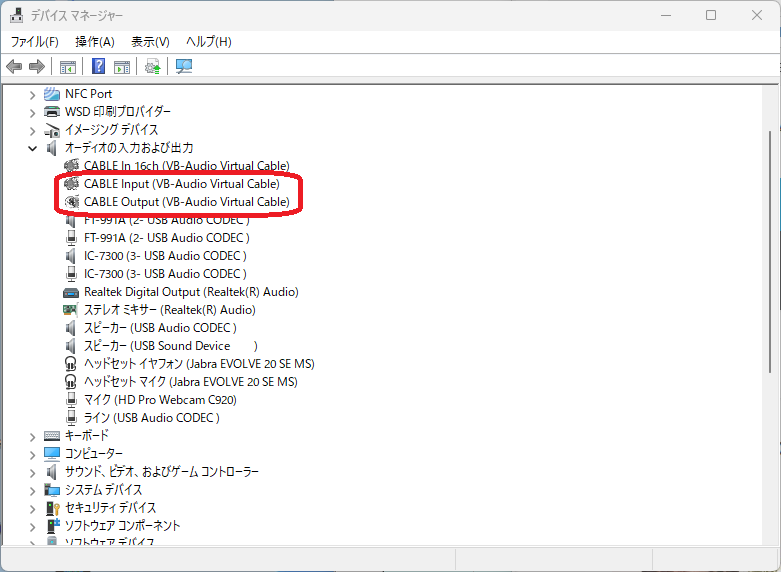
Task: Click the システム デバイス folder icon
Action: pos(52,490)
